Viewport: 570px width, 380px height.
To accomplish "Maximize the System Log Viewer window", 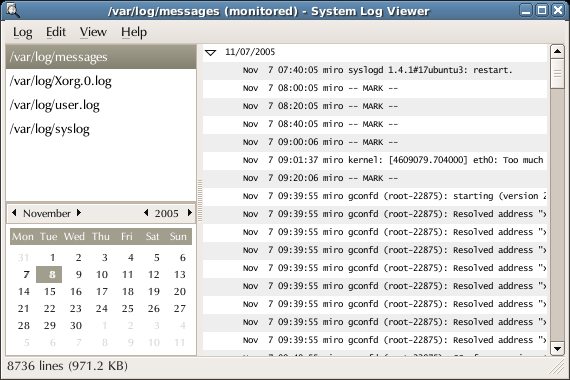I will point(542,10).
